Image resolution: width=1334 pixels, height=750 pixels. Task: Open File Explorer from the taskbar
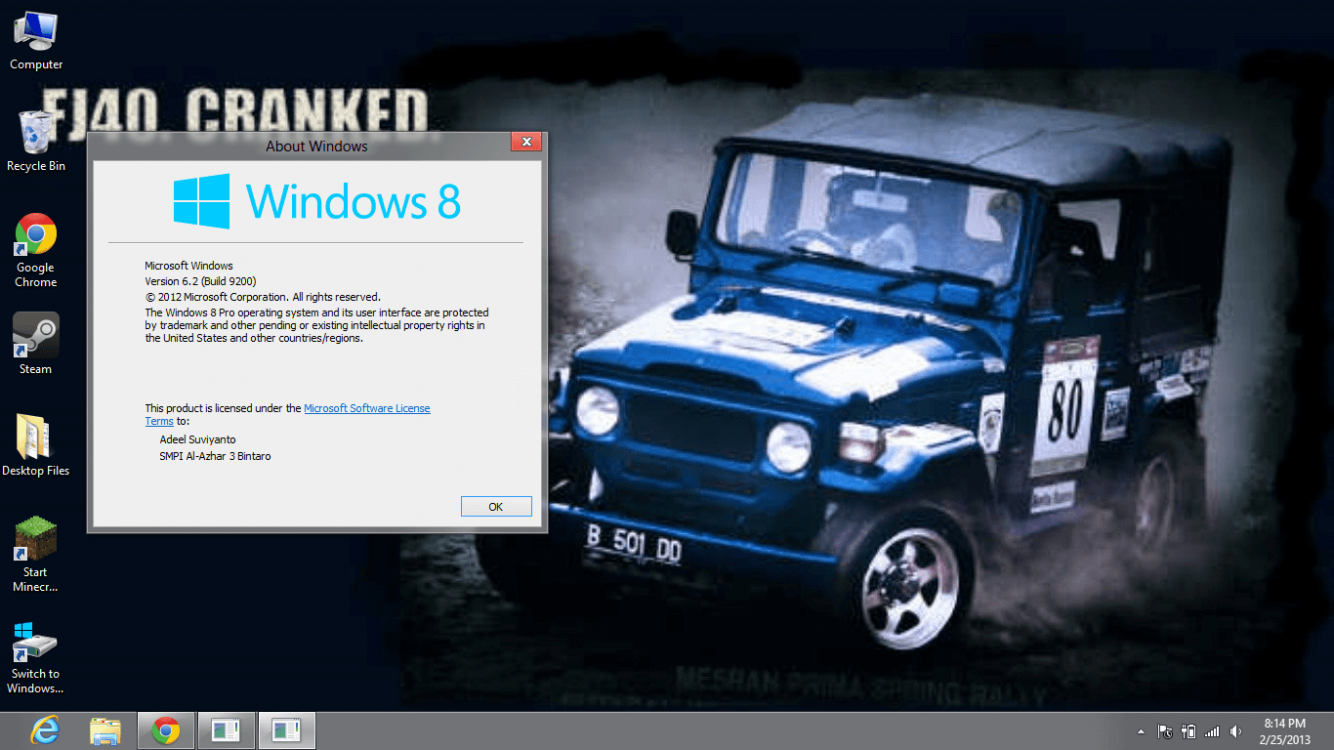click(105, 731)
